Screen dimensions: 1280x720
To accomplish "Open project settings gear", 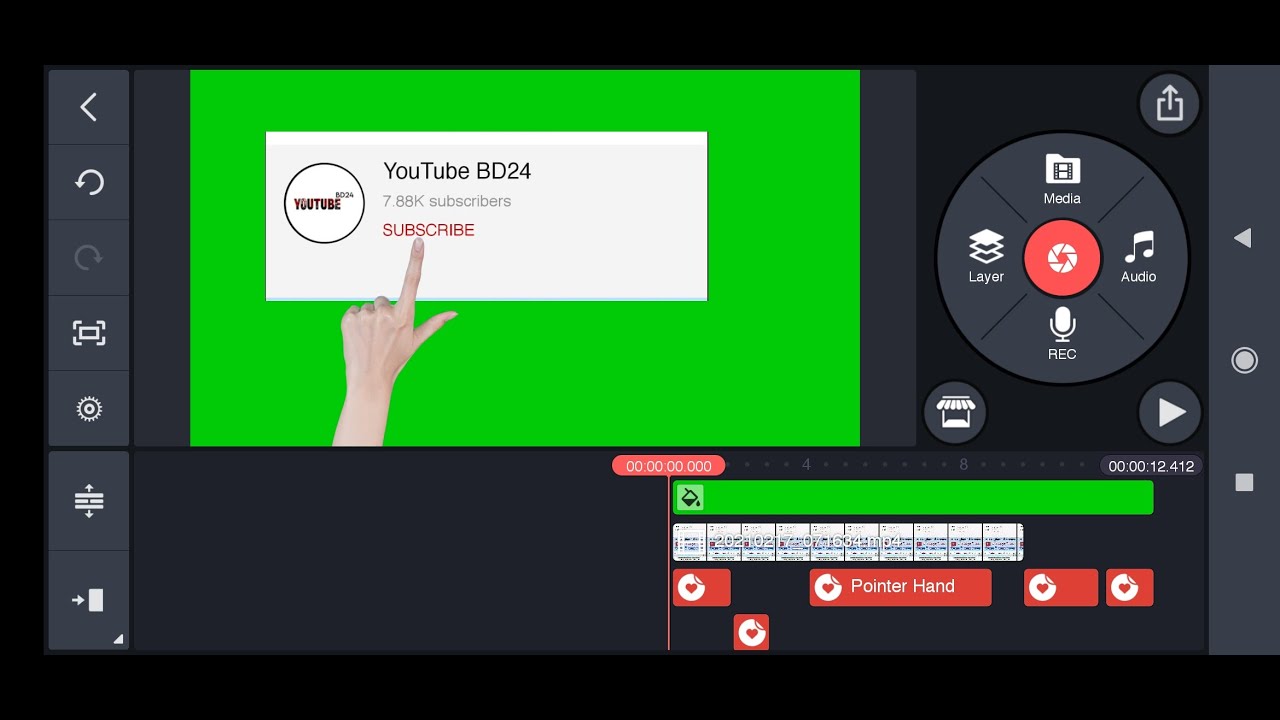I will click(x=89, y=409).
